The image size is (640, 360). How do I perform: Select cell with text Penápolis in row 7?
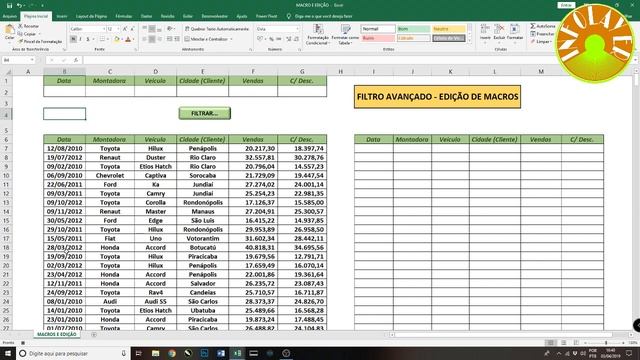tap(202, 149)
